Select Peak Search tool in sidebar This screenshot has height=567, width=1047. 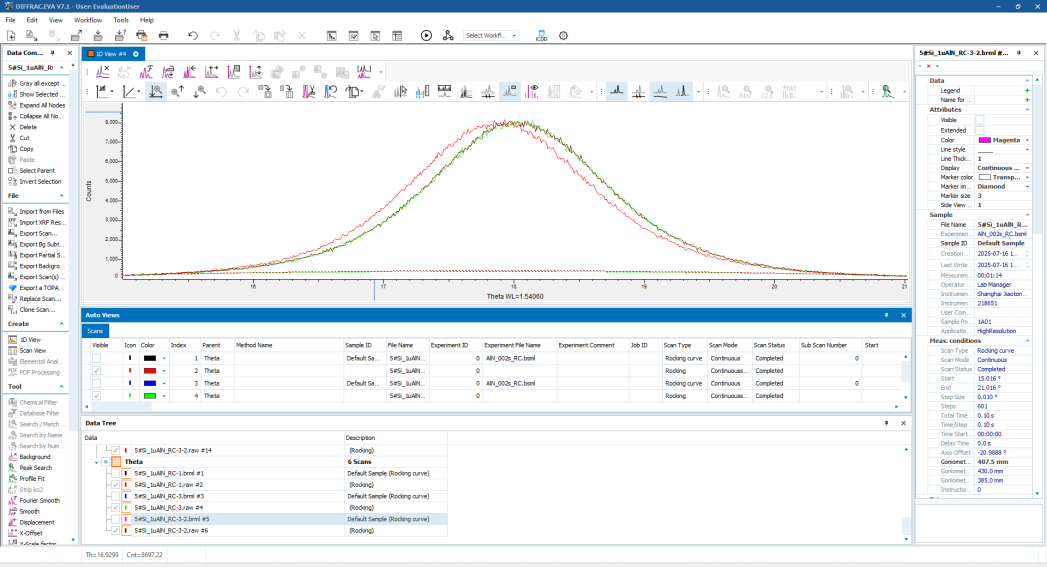pyautogui.click(x=35, y=467)
